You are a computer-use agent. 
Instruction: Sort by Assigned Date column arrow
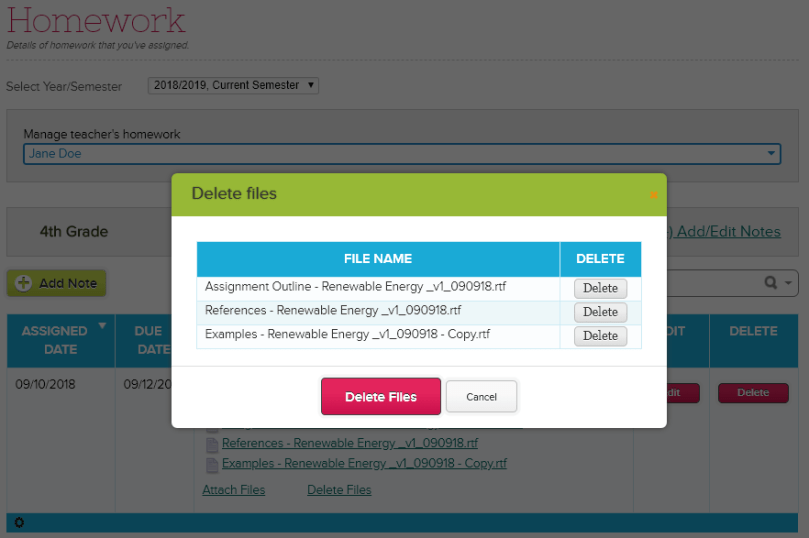point(102,325)
